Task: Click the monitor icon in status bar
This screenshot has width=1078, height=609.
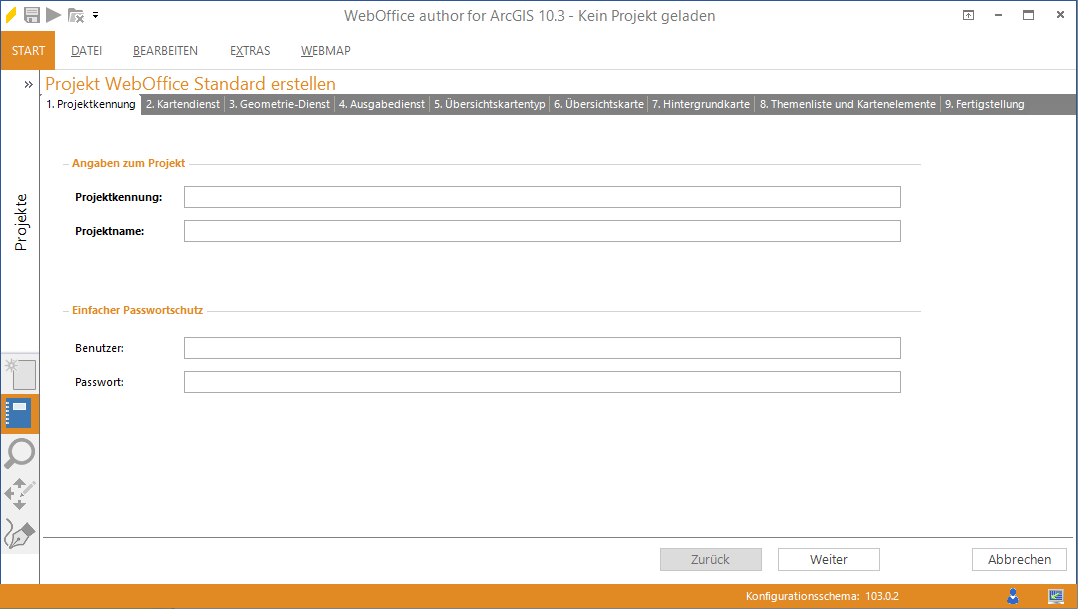Action: [x=1055, y=596]
